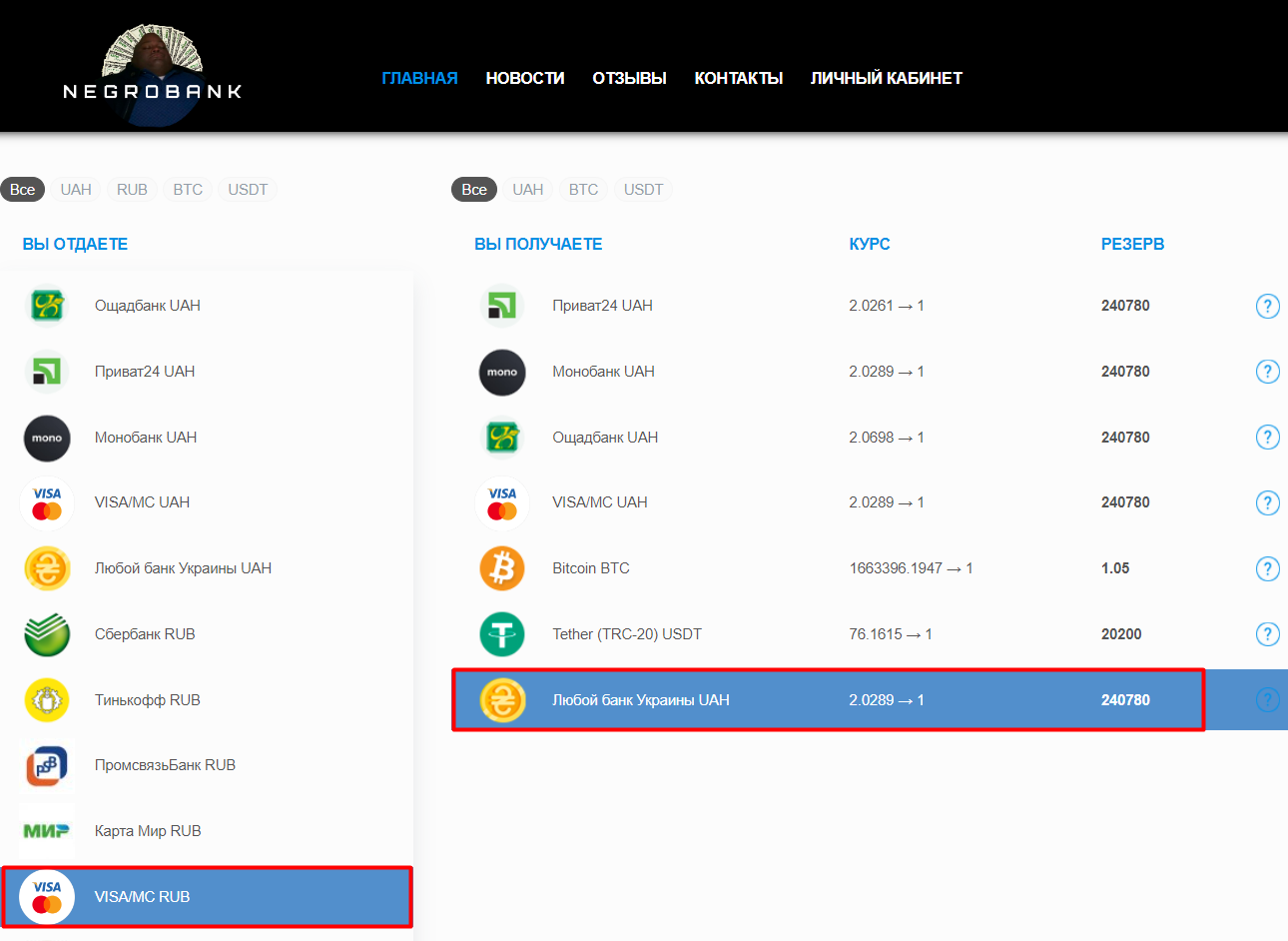
Task: Click the ВЫ ОТДАЕТЕ heading
Action: point(75,244)
